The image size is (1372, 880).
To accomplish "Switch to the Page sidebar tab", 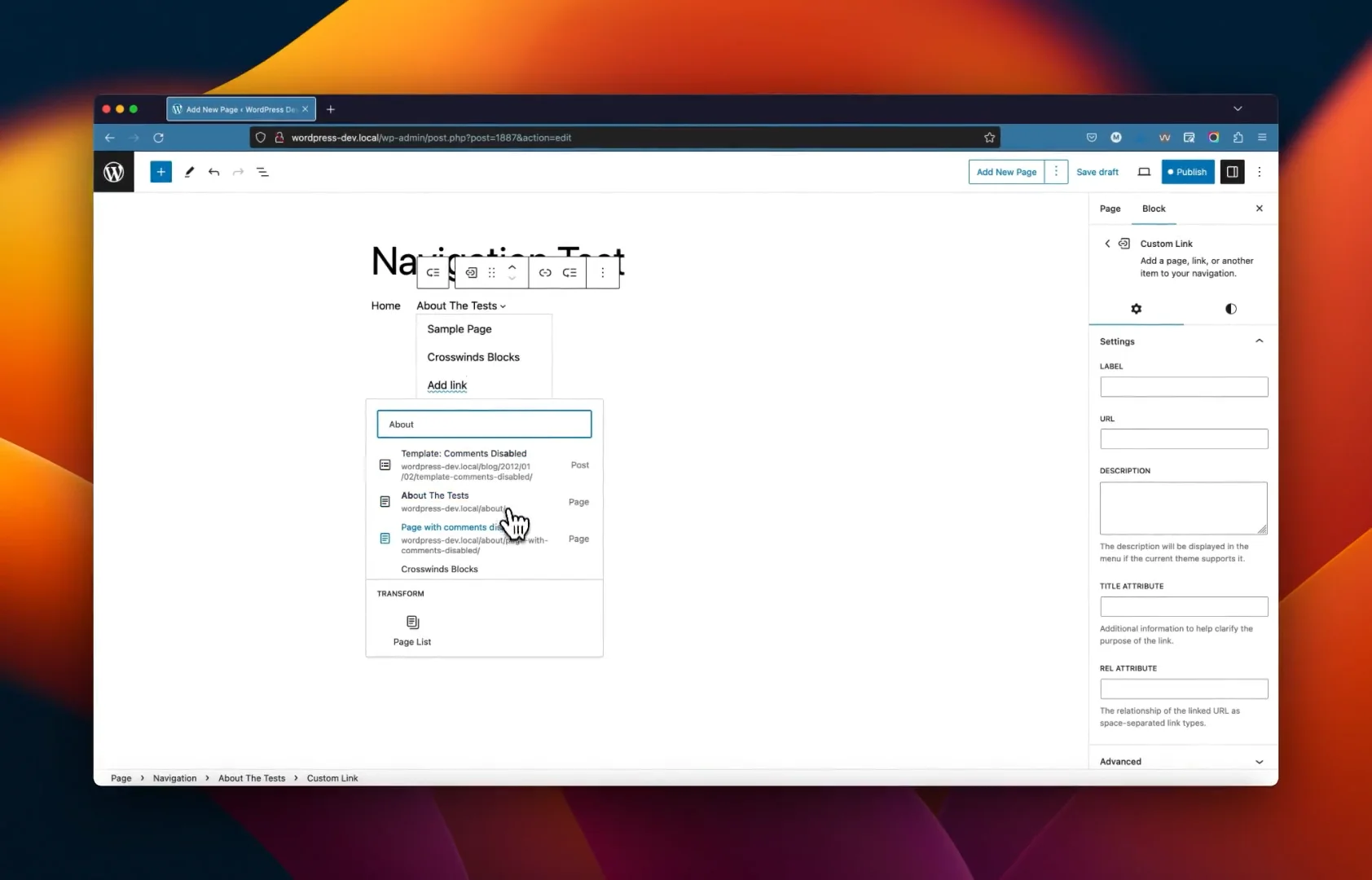I will pyautogui.click(x=1110, y=209).
